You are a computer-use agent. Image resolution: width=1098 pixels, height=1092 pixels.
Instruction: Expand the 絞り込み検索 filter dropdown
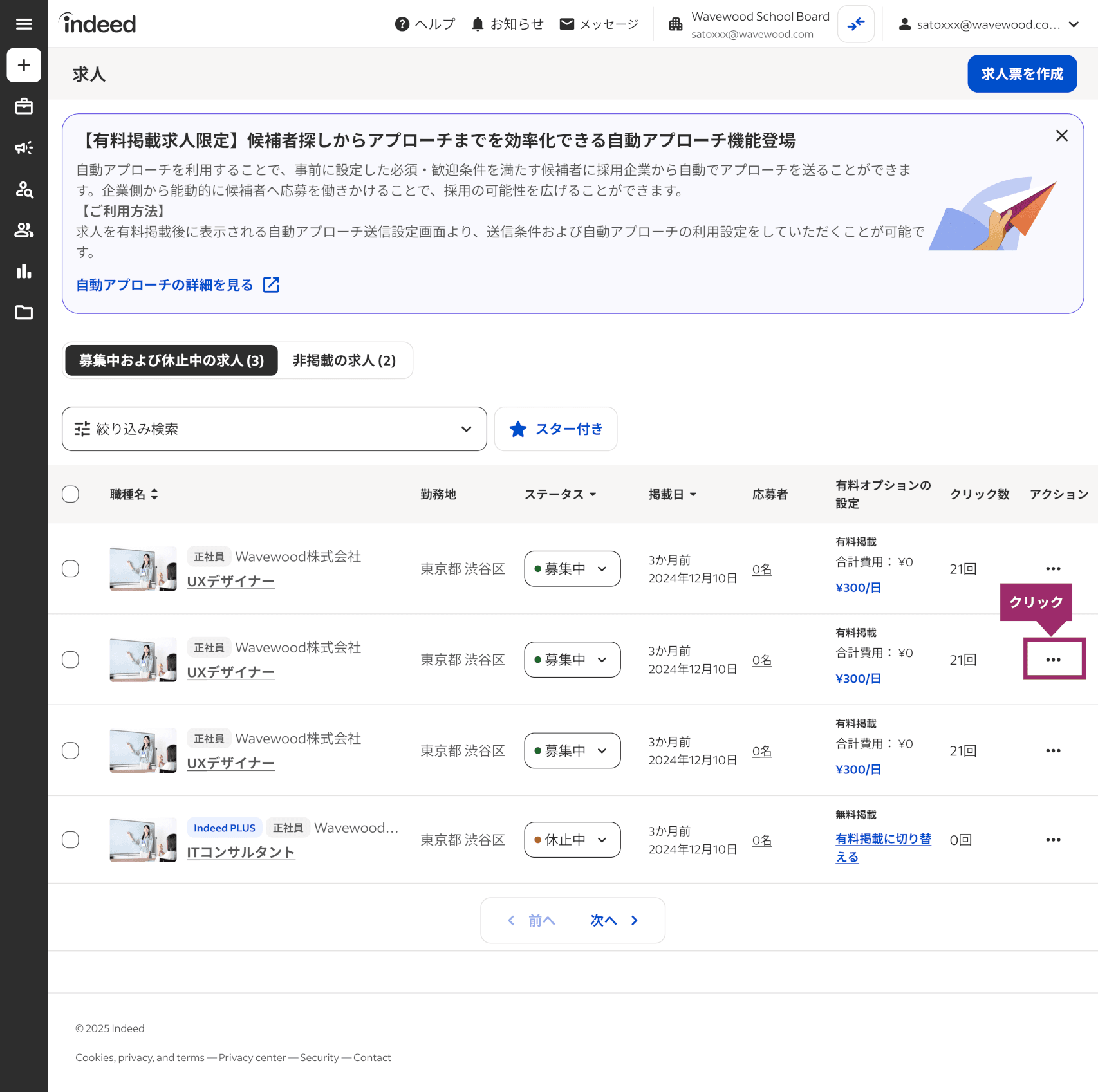pos(274,429)
